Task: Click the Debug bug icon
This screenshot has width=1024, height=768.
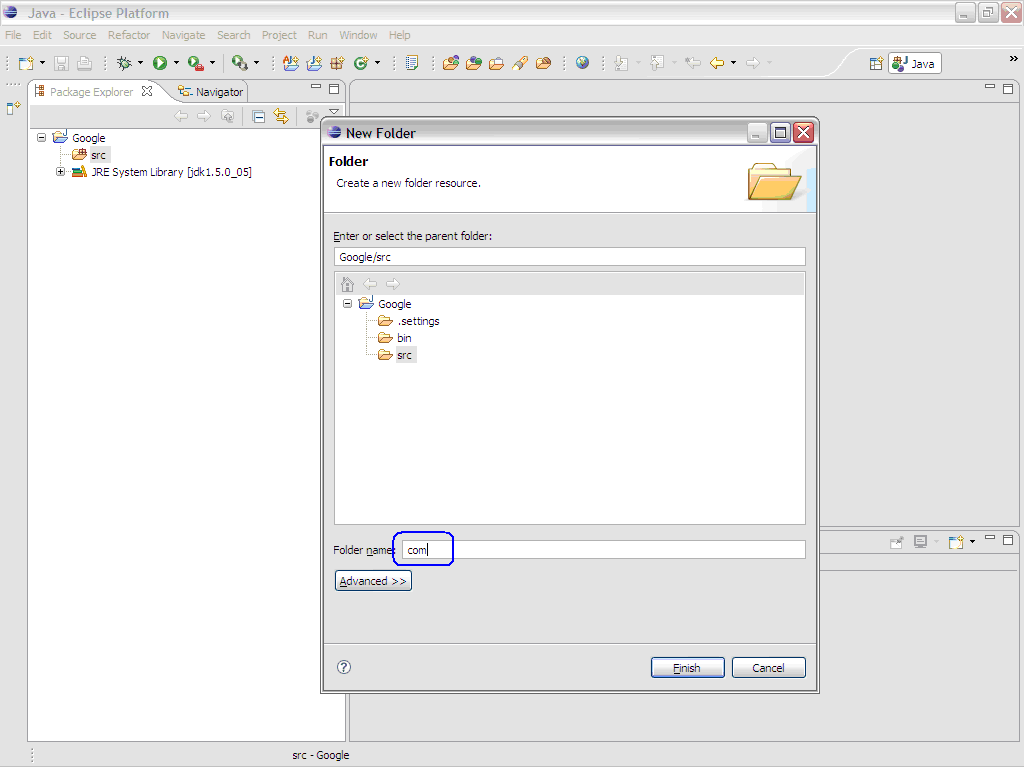Action: 123,63
